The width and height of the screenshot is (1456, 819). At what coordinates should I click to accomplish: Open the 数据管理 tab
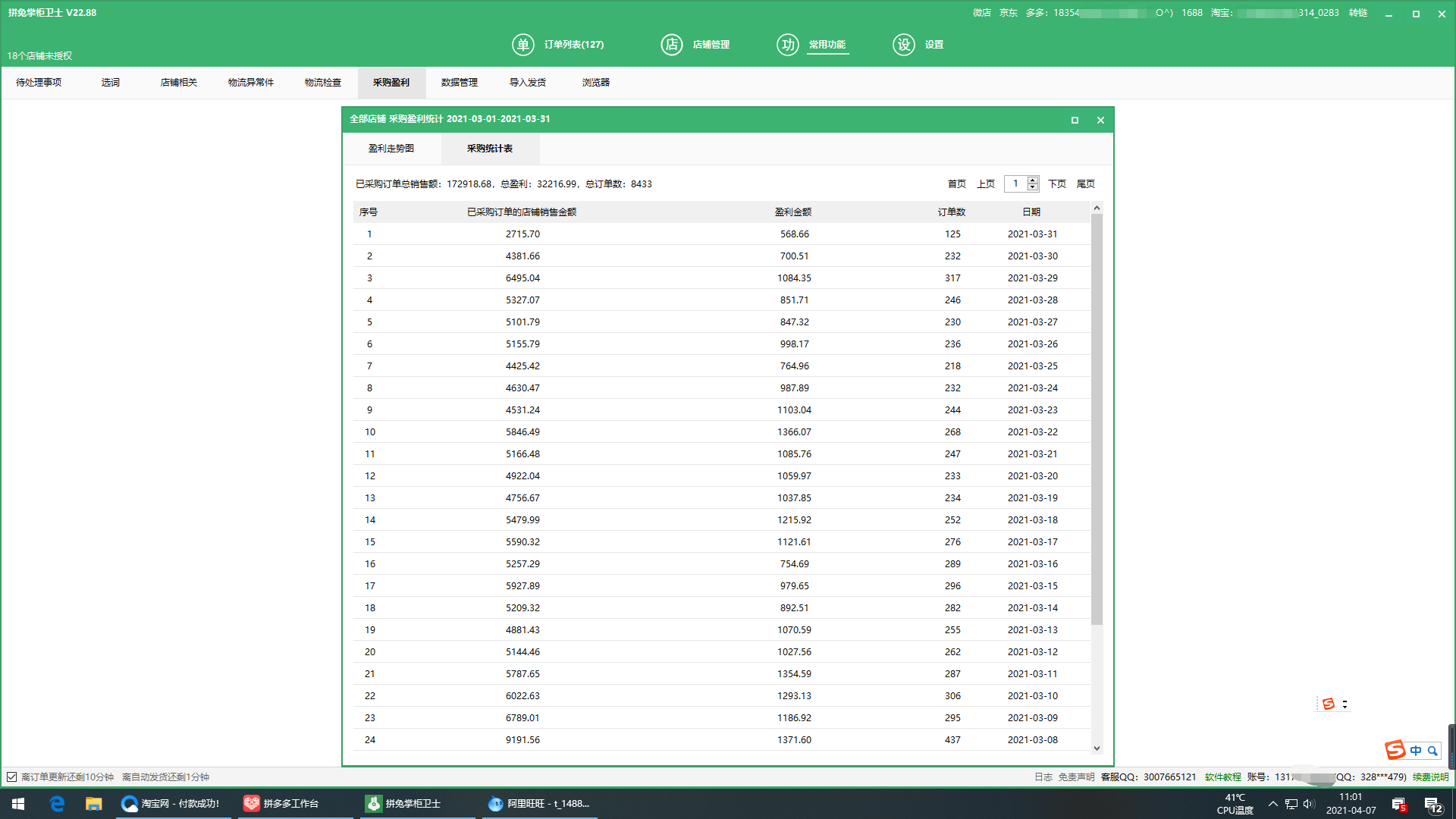[x=460, y=83]
